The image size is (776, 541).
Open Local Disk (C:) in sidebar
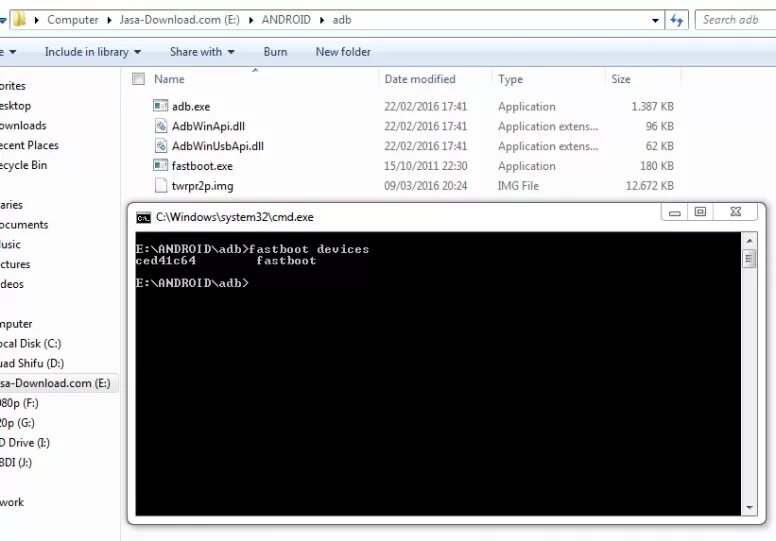tap(30, 343)
